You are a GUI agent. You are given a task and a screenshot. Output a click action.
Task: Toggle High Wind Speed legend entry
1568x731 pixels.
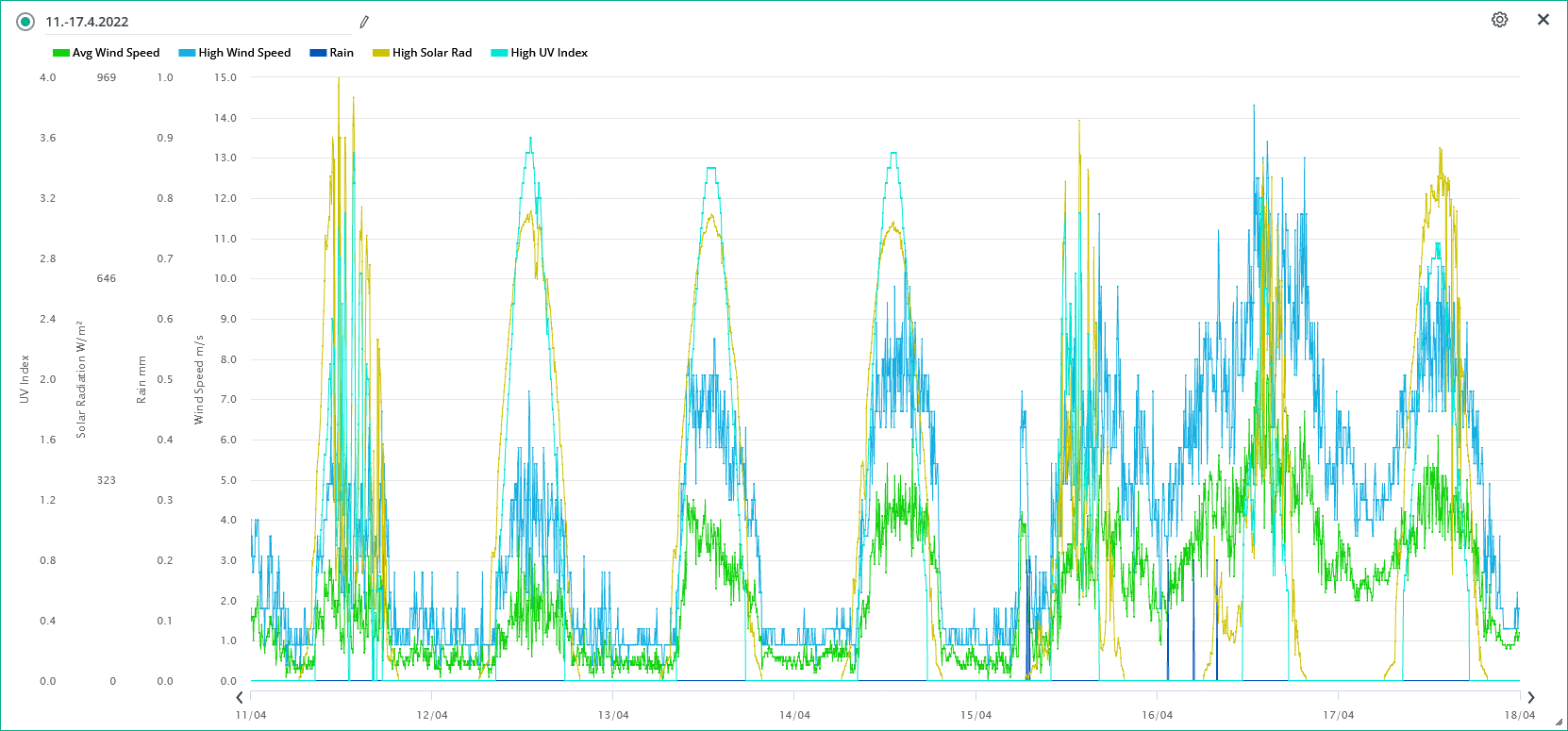244,53
